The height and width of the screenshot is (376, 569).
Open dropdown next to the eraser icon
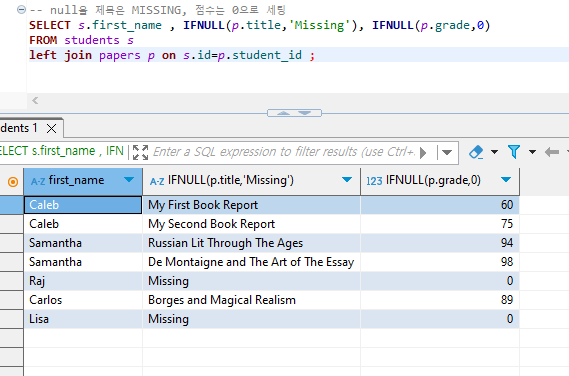(494, 152)
